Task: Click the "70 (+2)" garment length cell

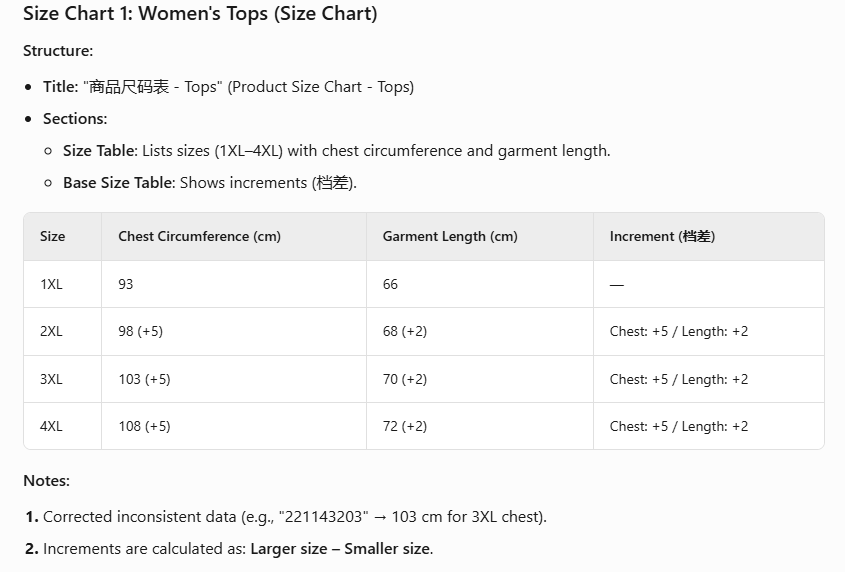Action: pos(405,379)
